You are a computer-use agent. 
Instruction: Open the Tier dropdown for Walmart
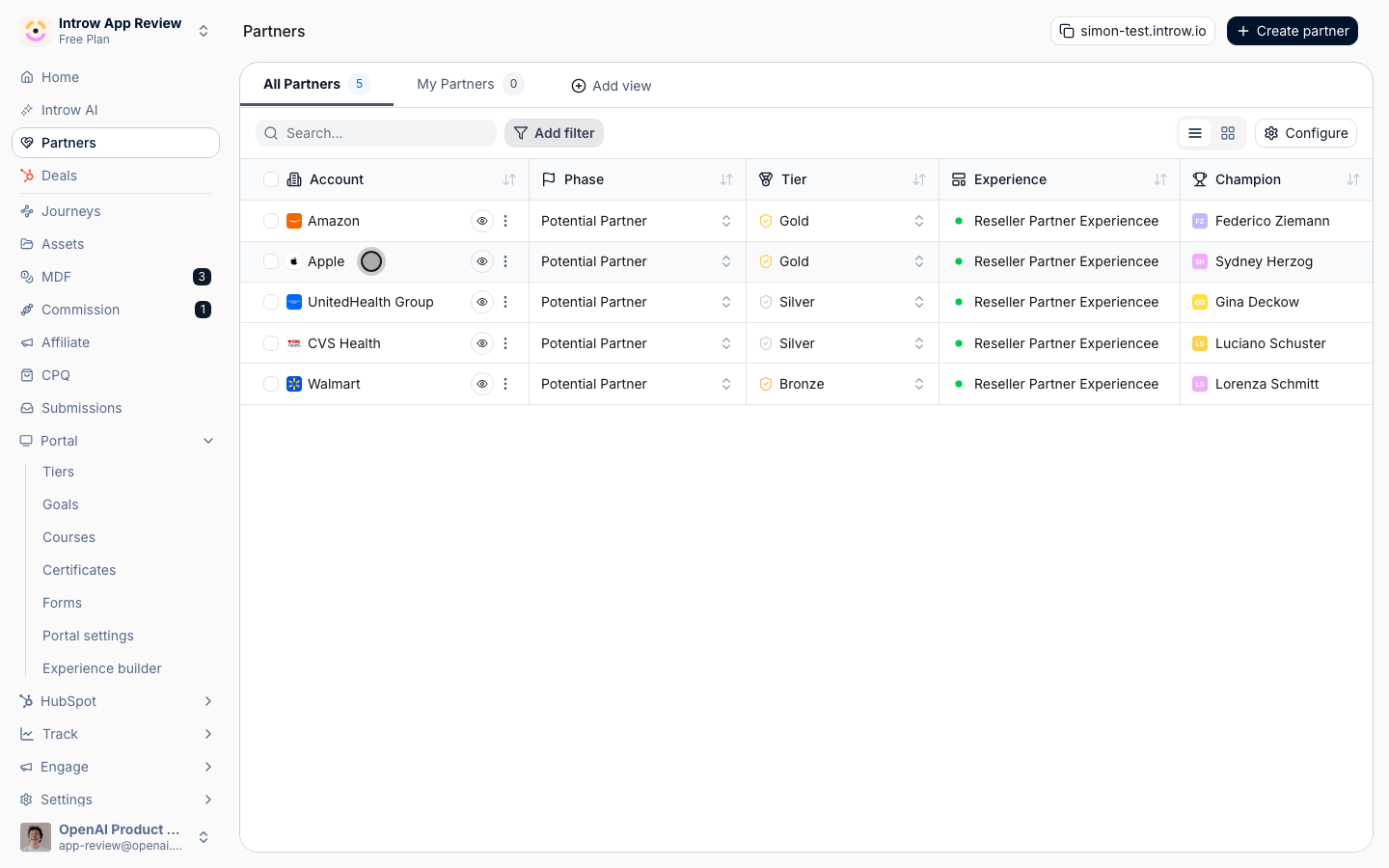coord(842,384)
